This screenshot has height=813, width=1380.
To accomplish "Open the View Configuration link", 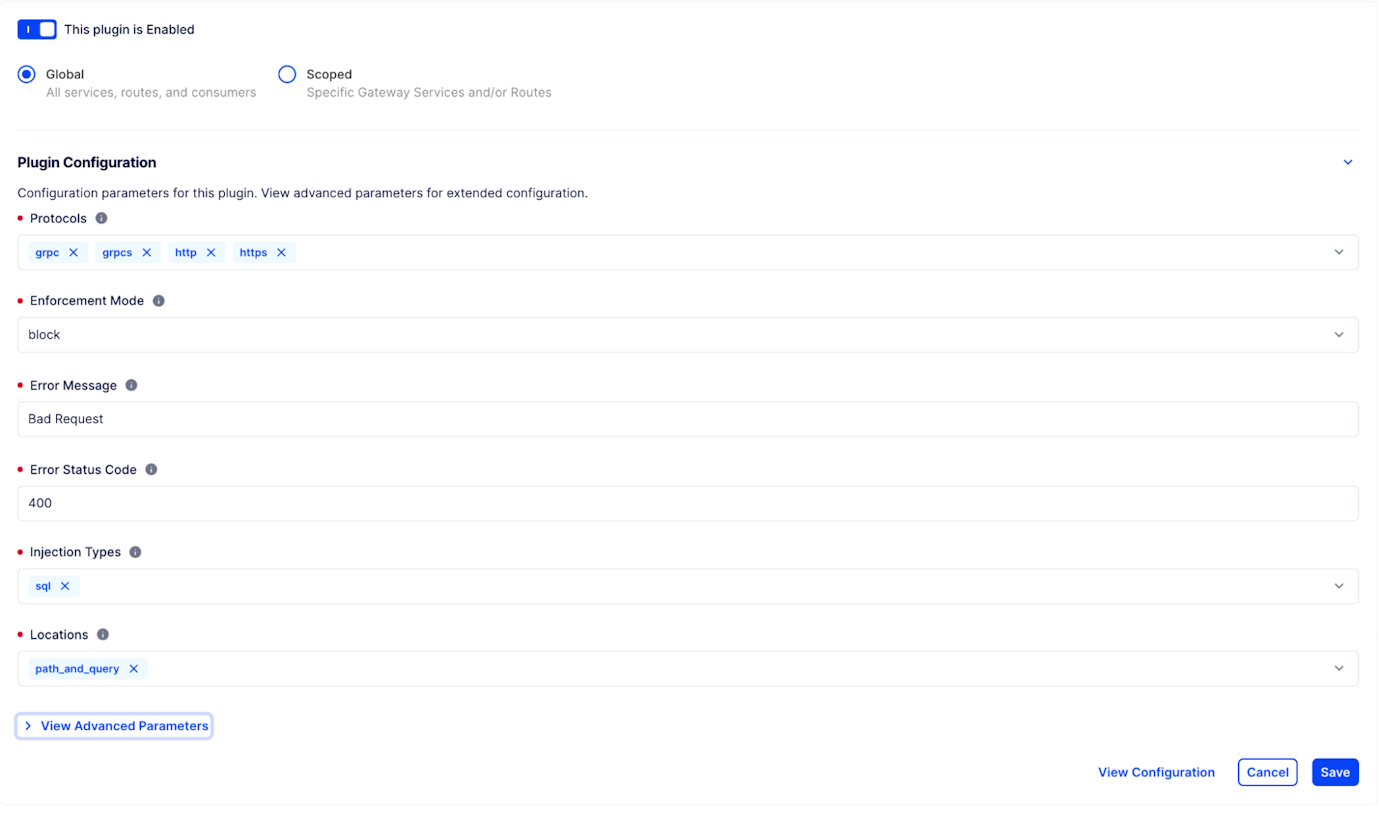I will (x=1156, y=771).
